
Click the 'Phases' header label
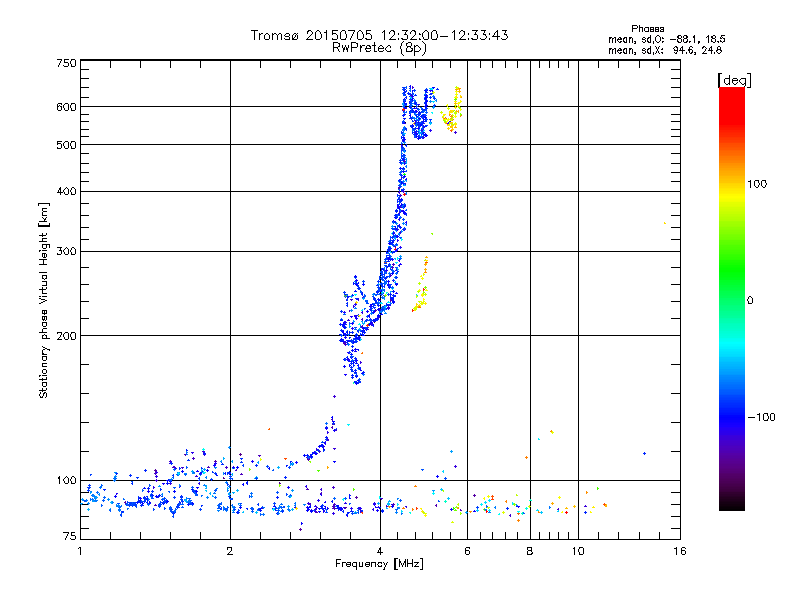coord(647,29)
